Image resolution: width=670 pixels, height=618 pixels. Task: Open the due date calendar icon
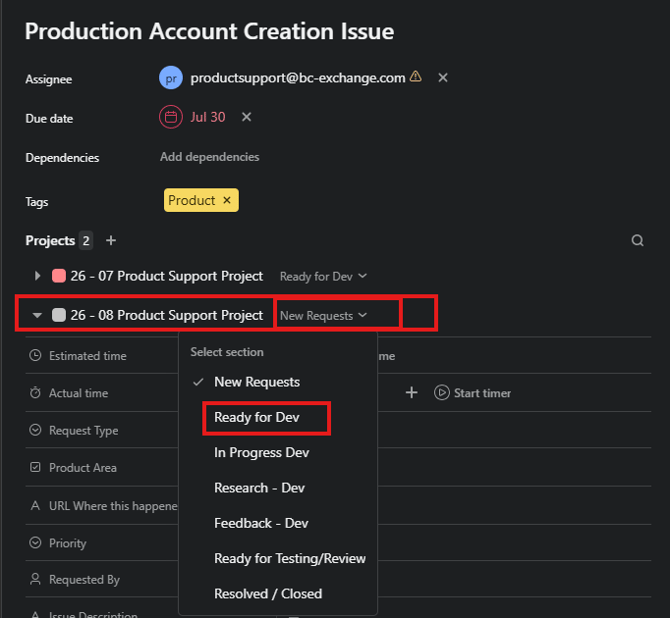click(x=170, y=117)
